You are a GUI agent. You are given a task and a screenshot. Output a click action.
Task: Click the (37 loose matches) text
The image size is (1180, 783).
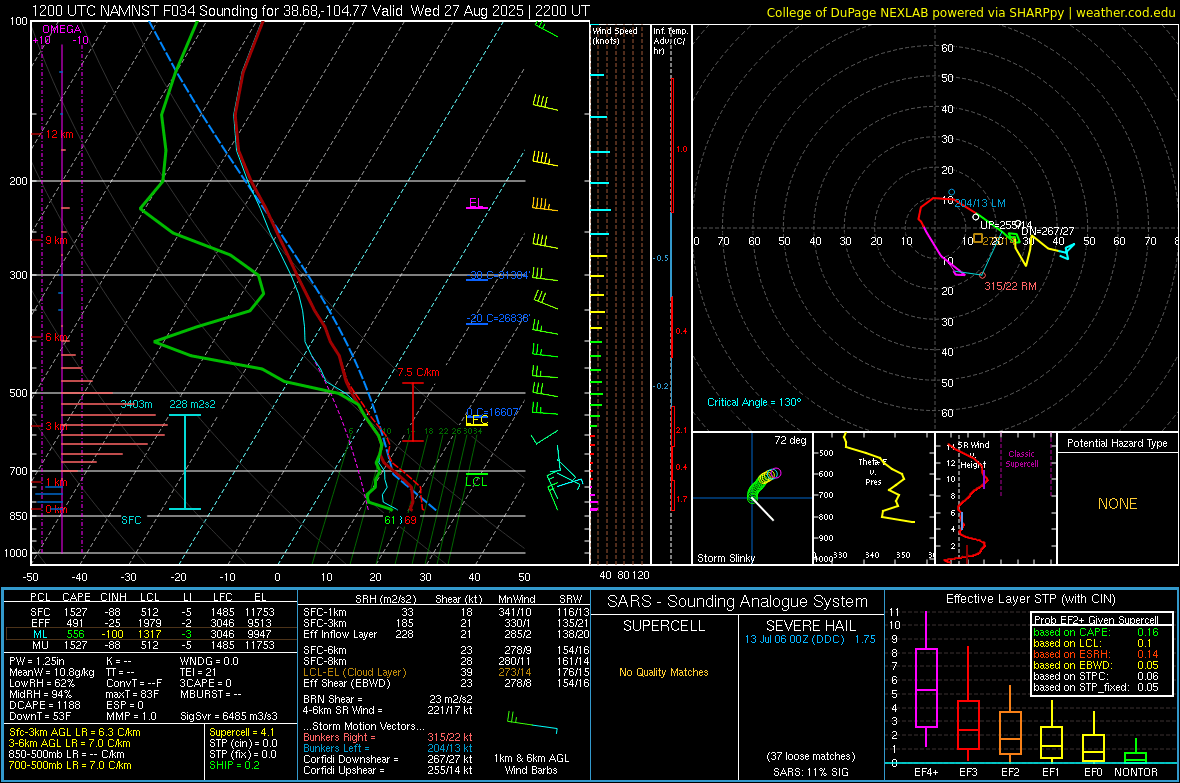coord(810,756)
